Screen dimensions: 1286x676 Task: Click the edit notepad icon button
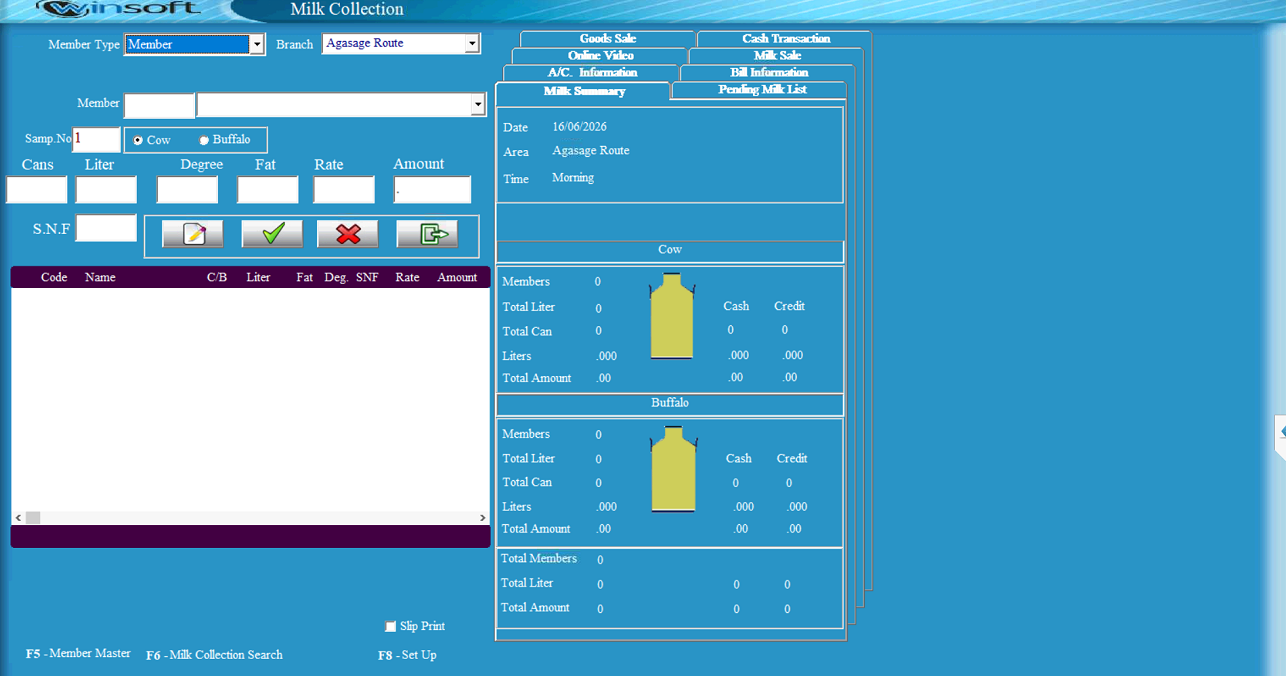click(192, 234)
